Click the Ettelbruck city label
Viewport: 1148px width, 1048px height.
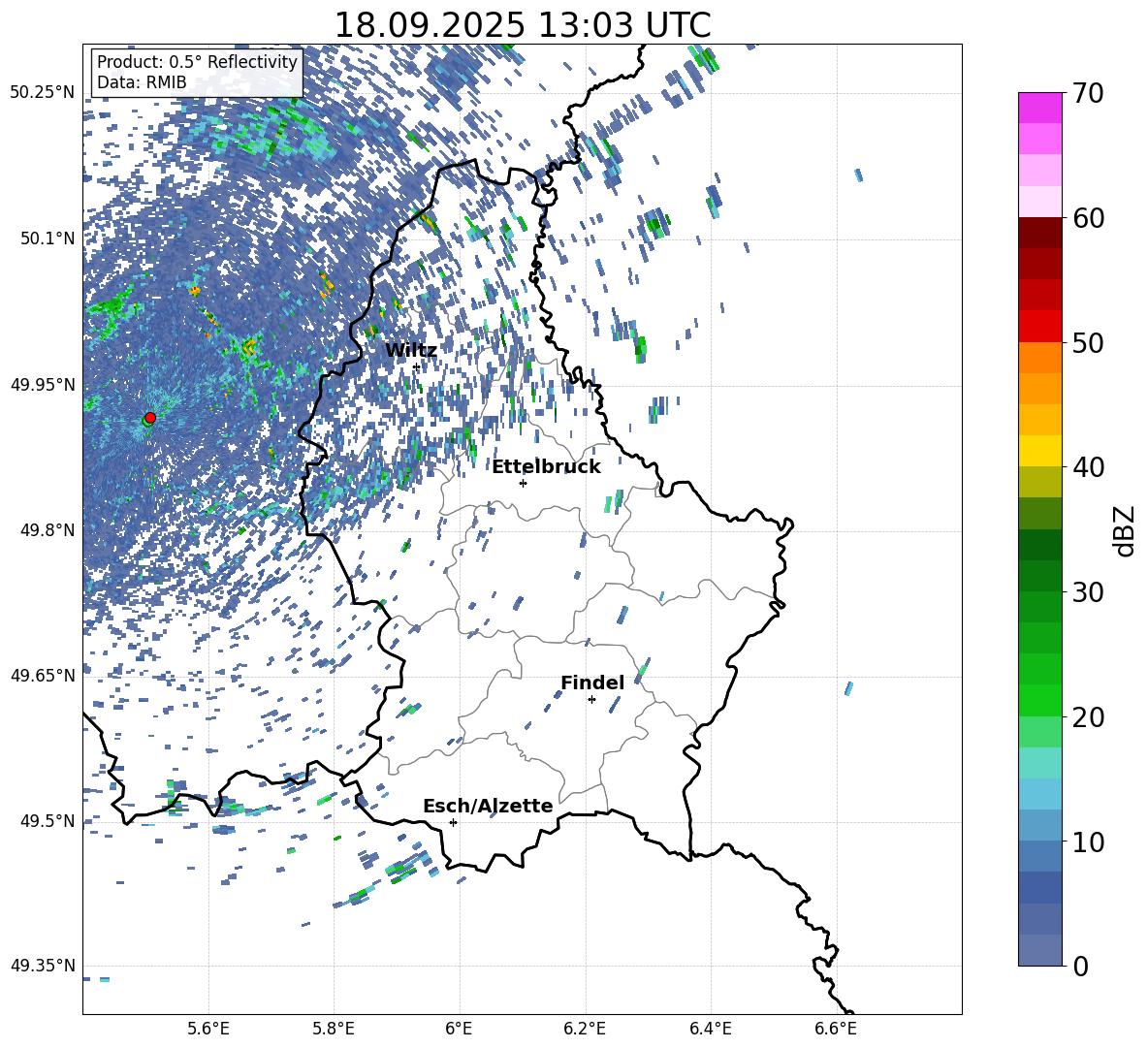pos(546,467)
